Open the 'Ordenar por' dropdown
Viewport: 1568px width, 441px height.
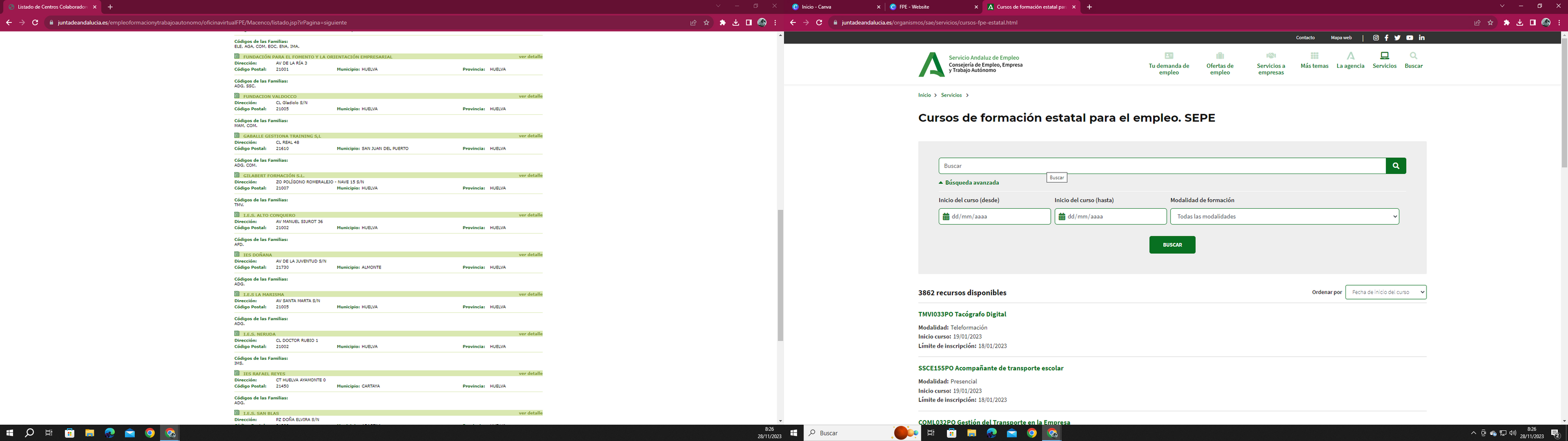[x=1385, y=292]
